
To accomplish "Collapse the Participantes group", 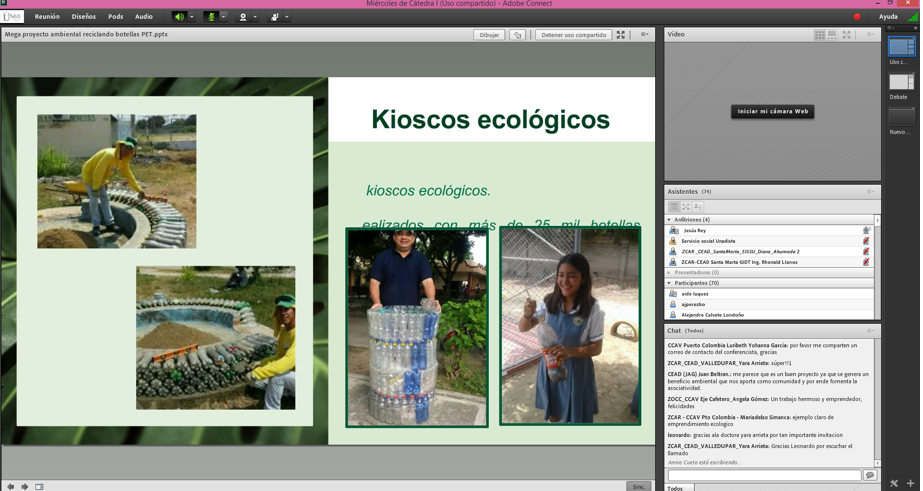I will (669, 283).
